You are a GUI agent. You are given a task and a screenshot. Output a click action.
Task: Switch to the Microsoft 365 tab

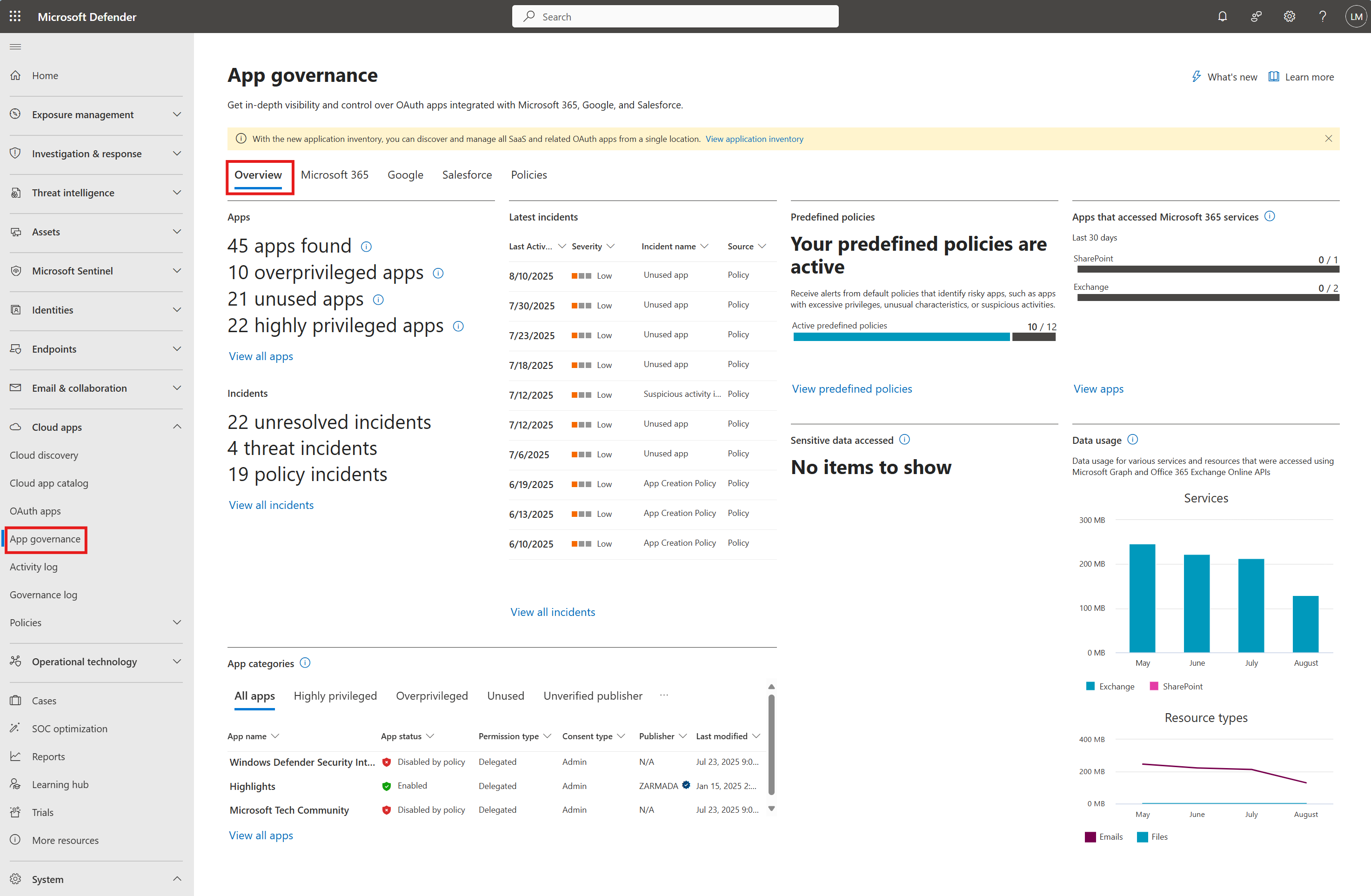(334, 174)
